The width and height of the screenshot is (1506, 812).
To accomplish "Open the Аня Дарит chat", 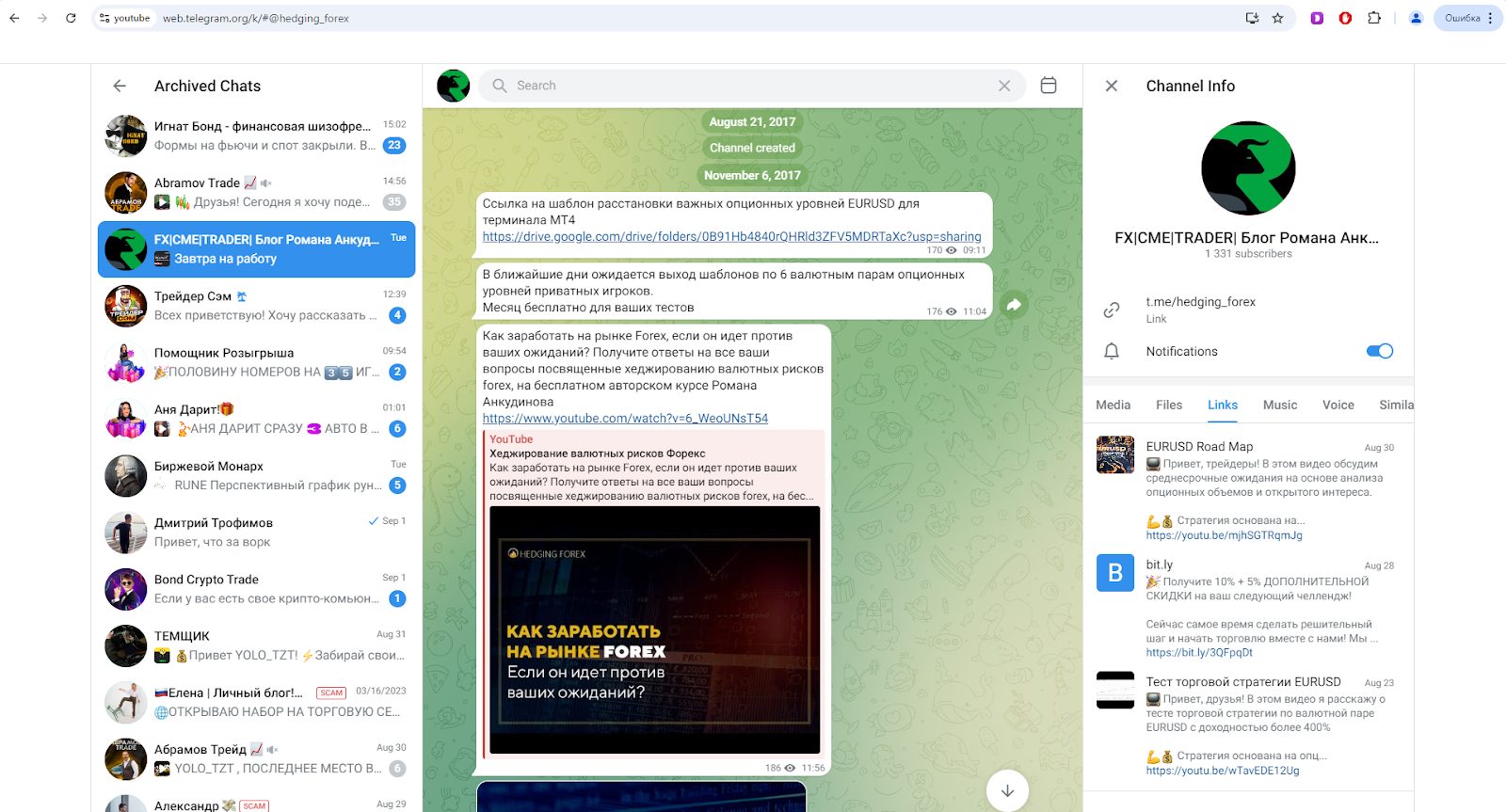I will pos(256,419).
